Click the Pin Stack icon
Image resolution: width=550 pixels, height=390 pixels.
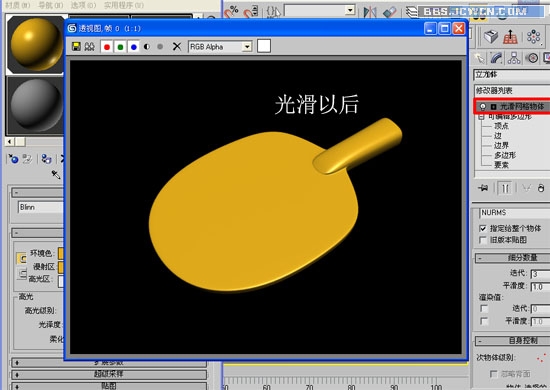pyautogui.click(x=483, y=188)
